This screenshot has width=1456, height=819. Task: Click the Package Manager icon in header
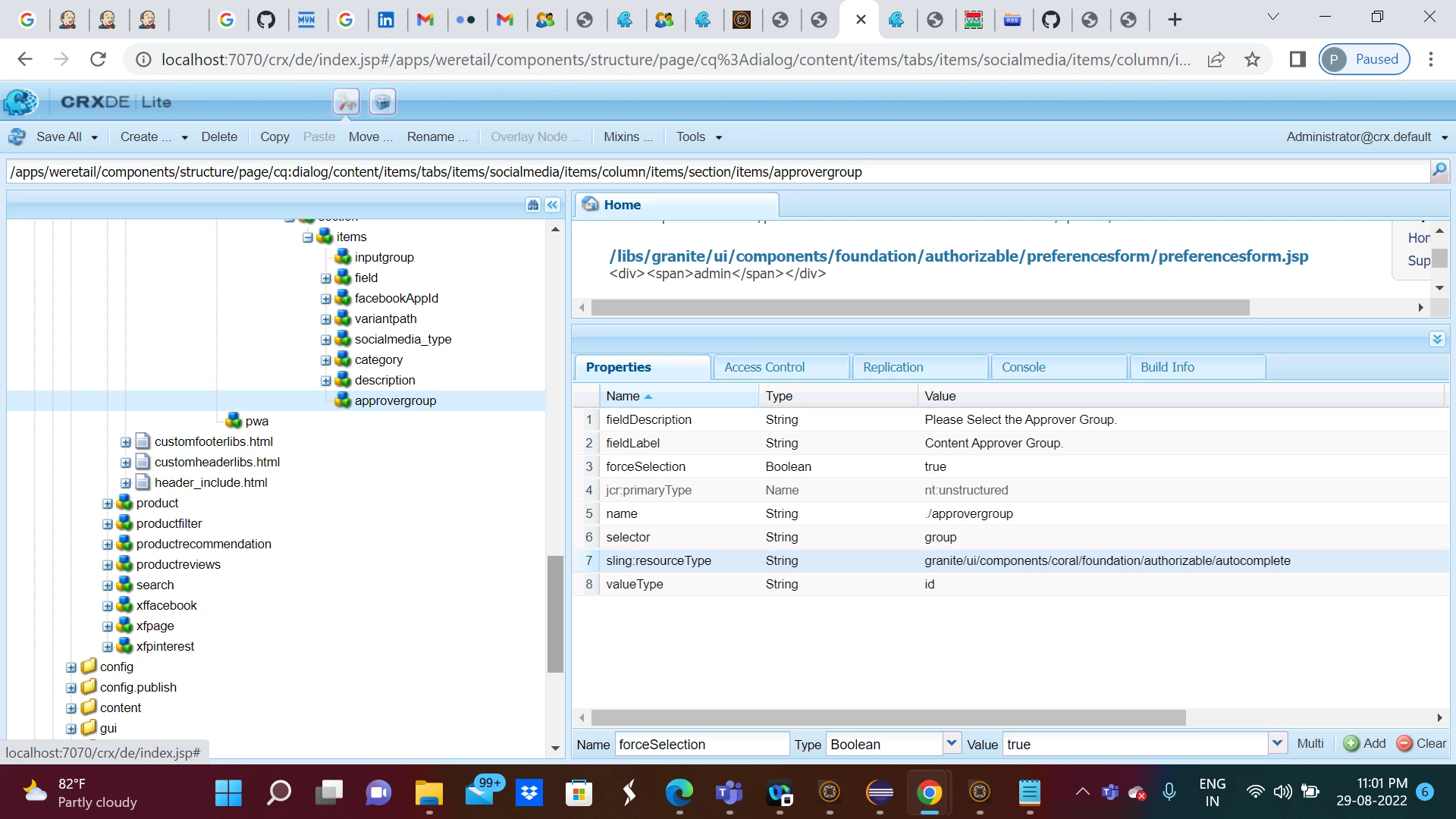coord(383,102)
